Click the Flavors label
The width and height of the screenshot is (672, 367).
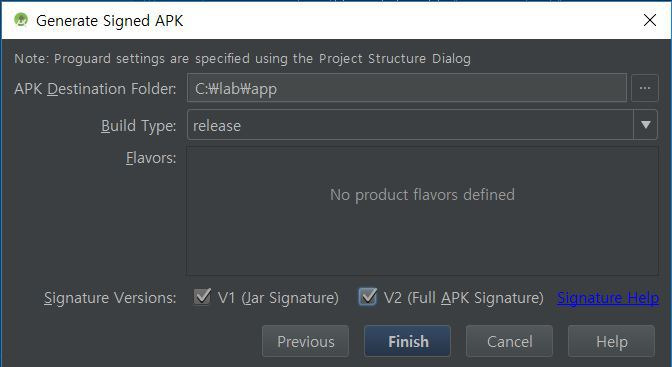click(x=151, y=158)
